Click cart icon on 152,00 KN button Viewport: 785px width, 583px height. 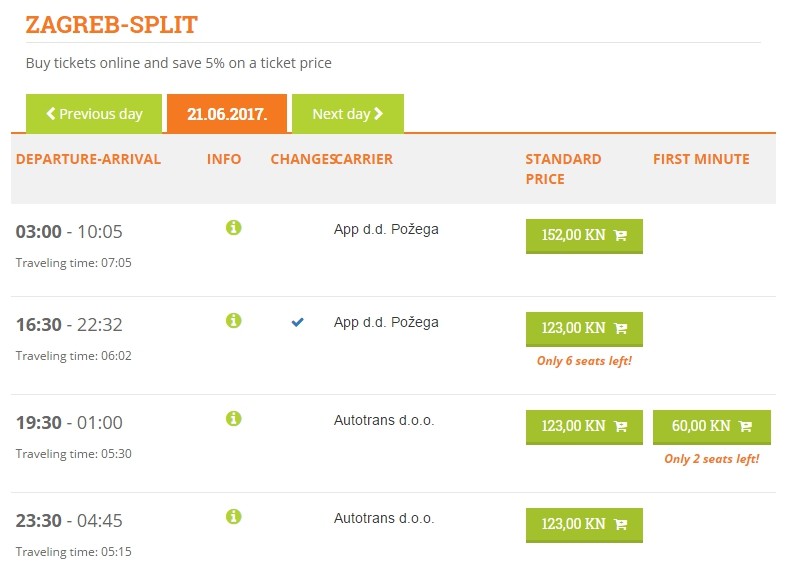tap(620, 236)
